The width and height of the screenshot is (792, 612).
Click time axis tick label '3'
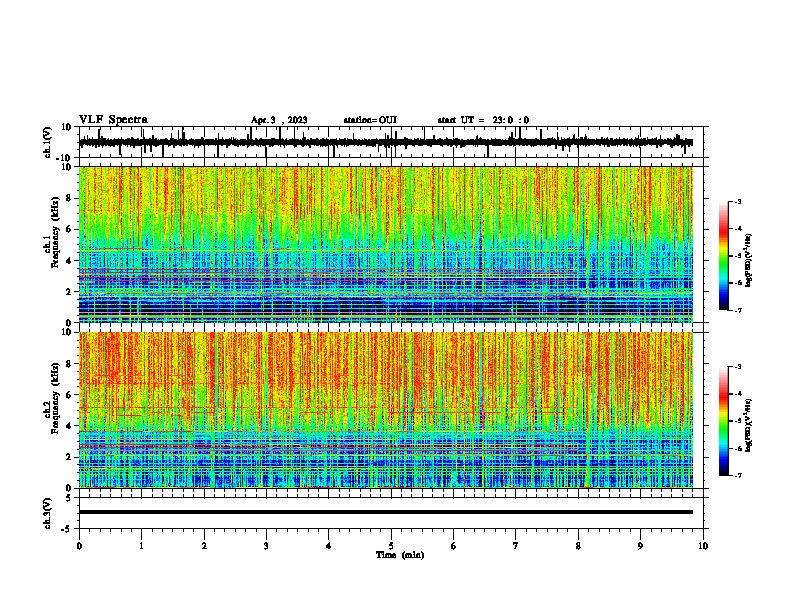click(x=266, y=546)
